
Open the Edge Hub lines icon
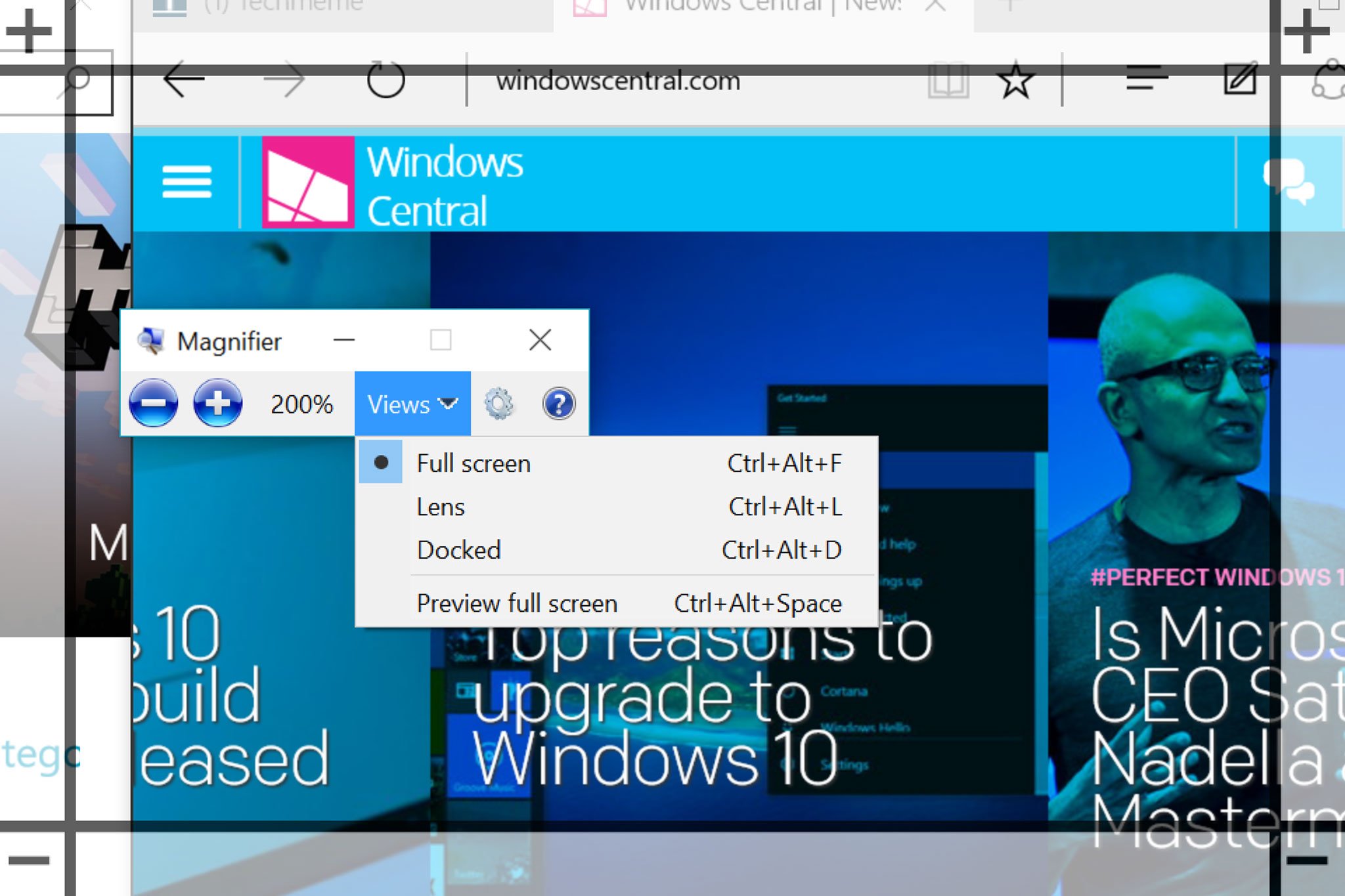[1147, 78]
